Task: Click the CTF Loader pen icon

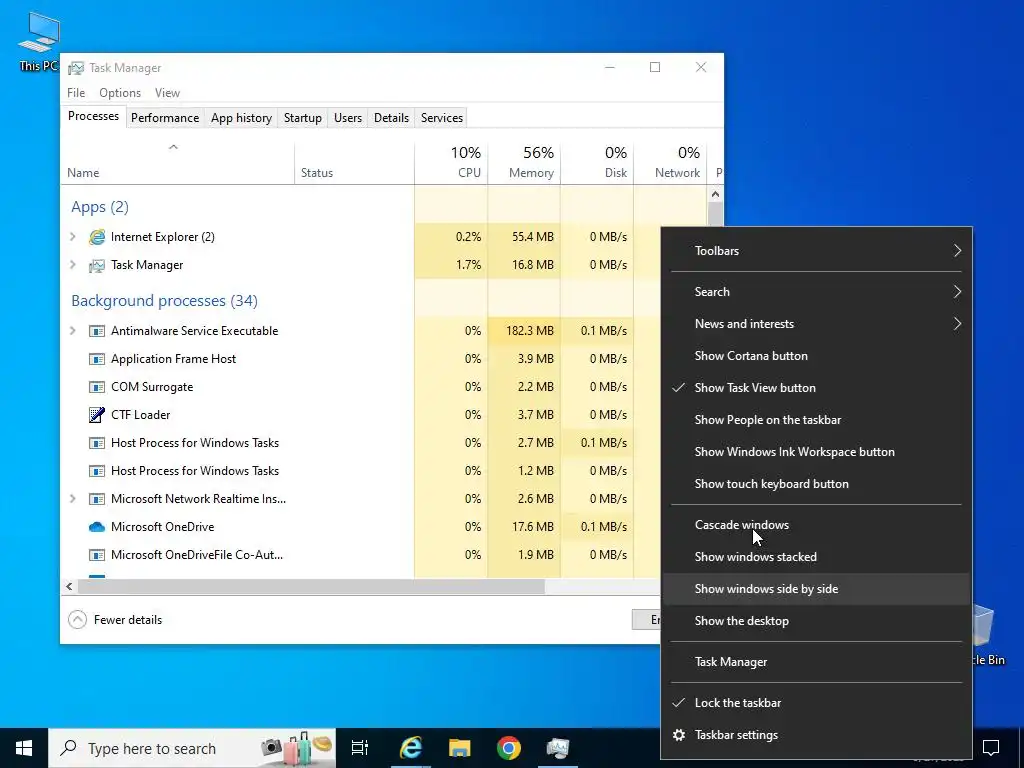Action: [97, 415]
